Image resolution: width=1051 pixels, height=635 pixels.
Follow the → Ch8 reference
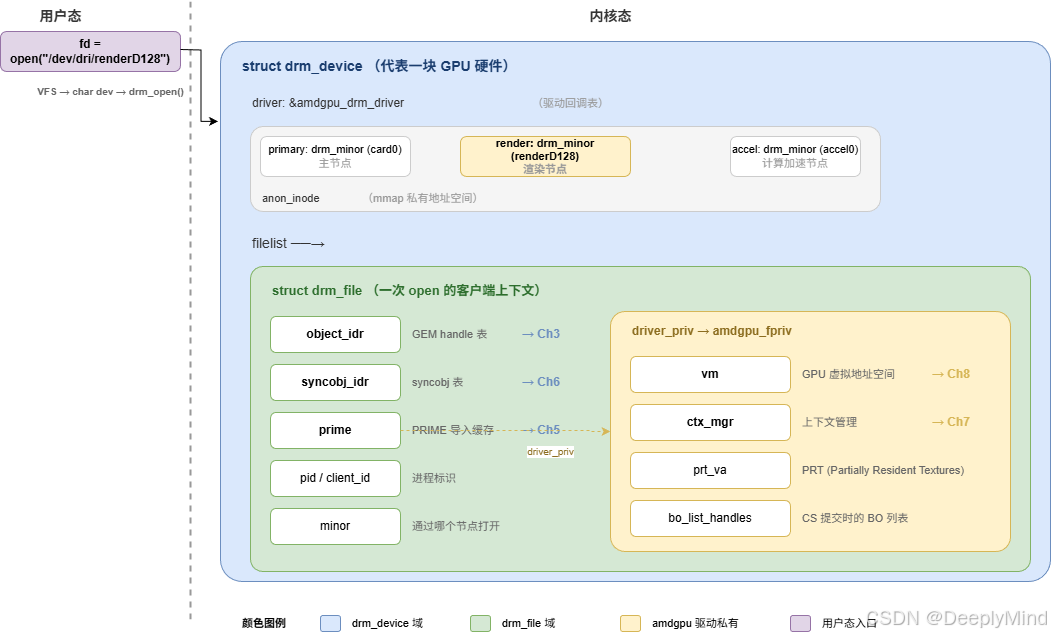click(x=950, y=374)
